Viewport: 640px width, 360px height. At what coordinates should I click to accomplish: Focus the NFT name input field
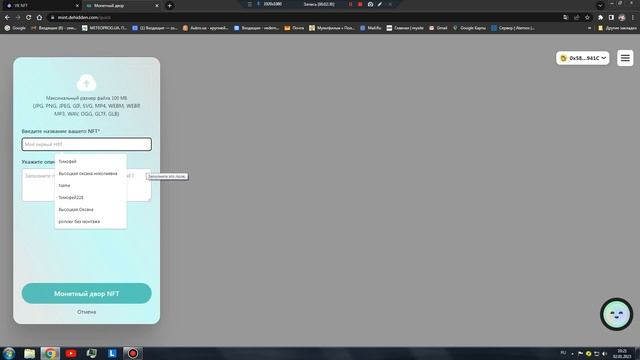pos(87,144)
